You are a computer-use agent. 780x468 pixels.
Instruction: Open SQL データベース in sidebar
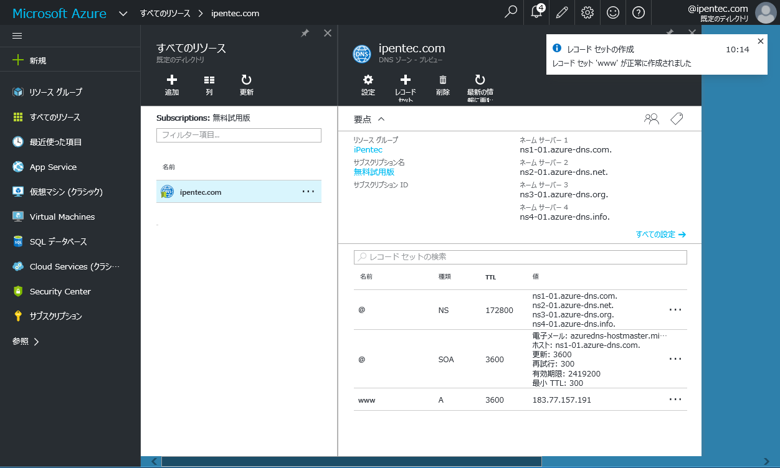[50, 241]
